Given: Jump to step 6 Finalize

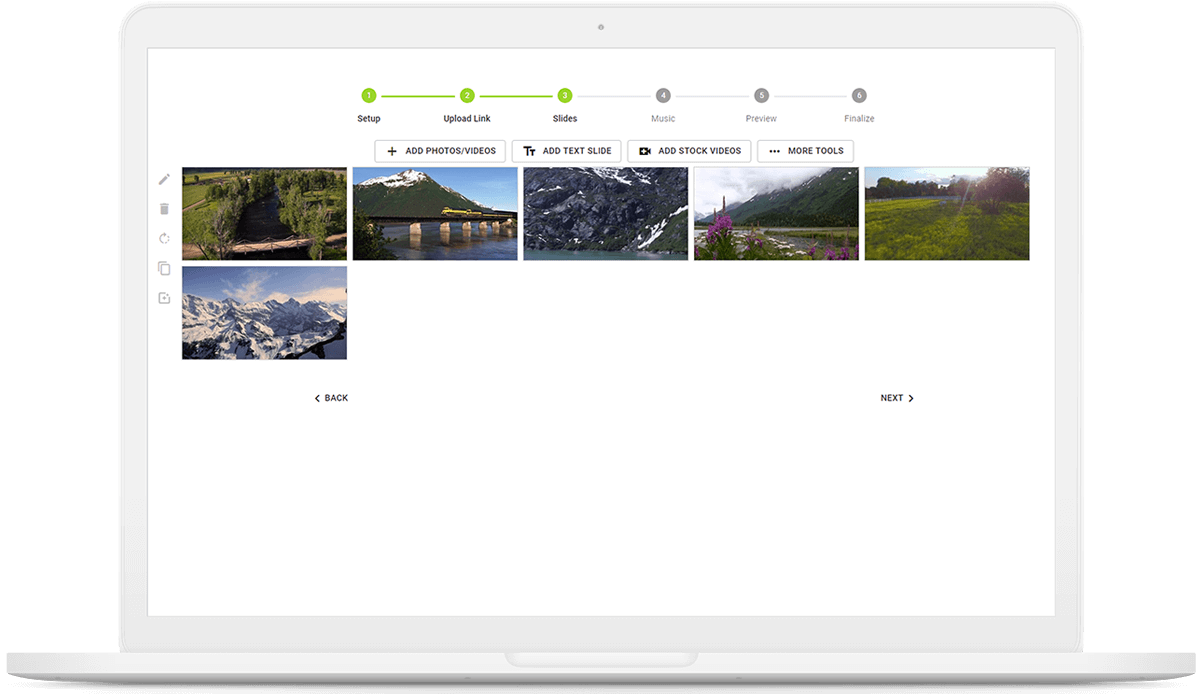Looking at the screenshot, I should pos(859,96).
